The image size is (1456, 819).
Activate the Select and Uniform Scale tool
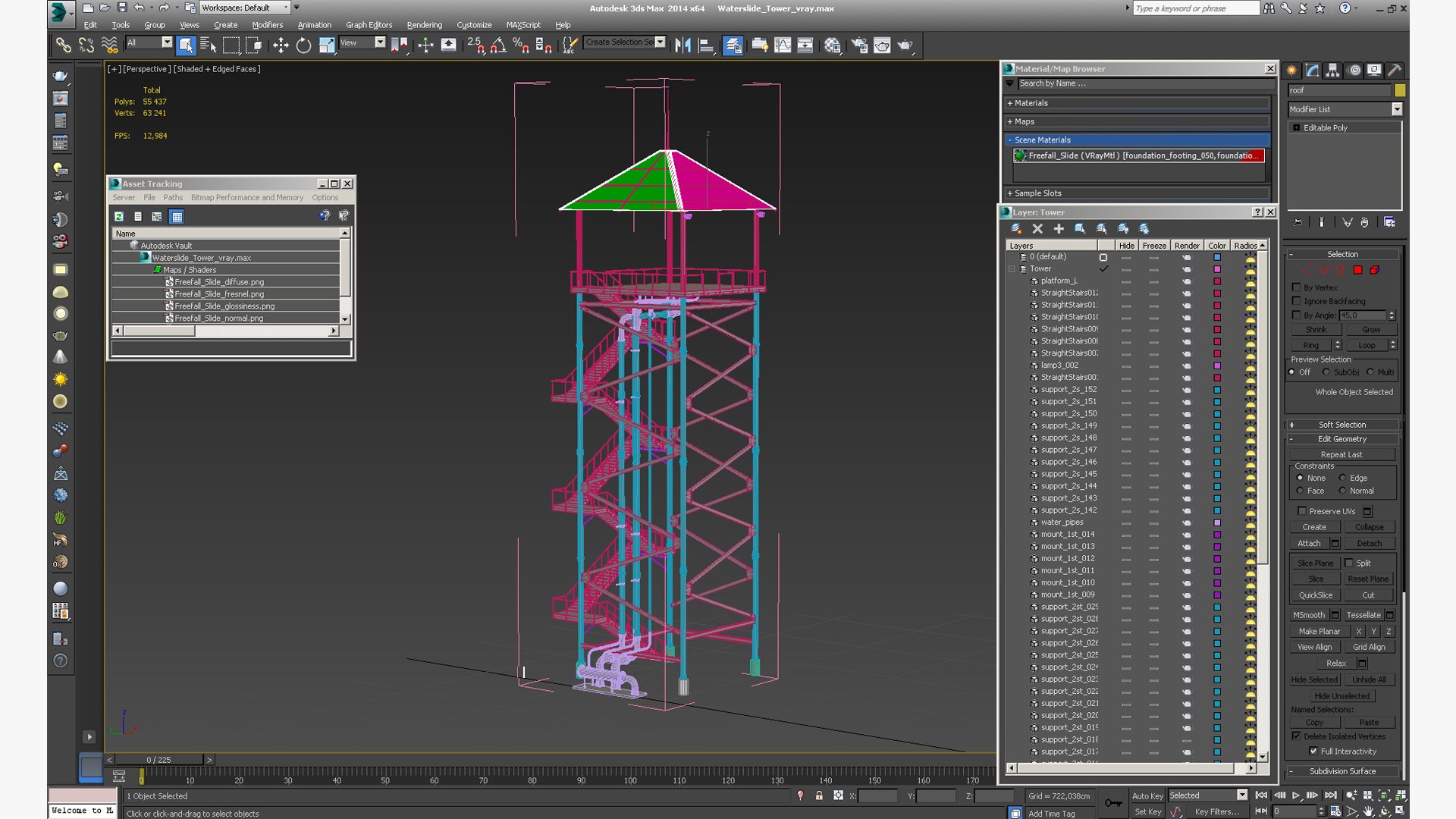coord(326,45)
